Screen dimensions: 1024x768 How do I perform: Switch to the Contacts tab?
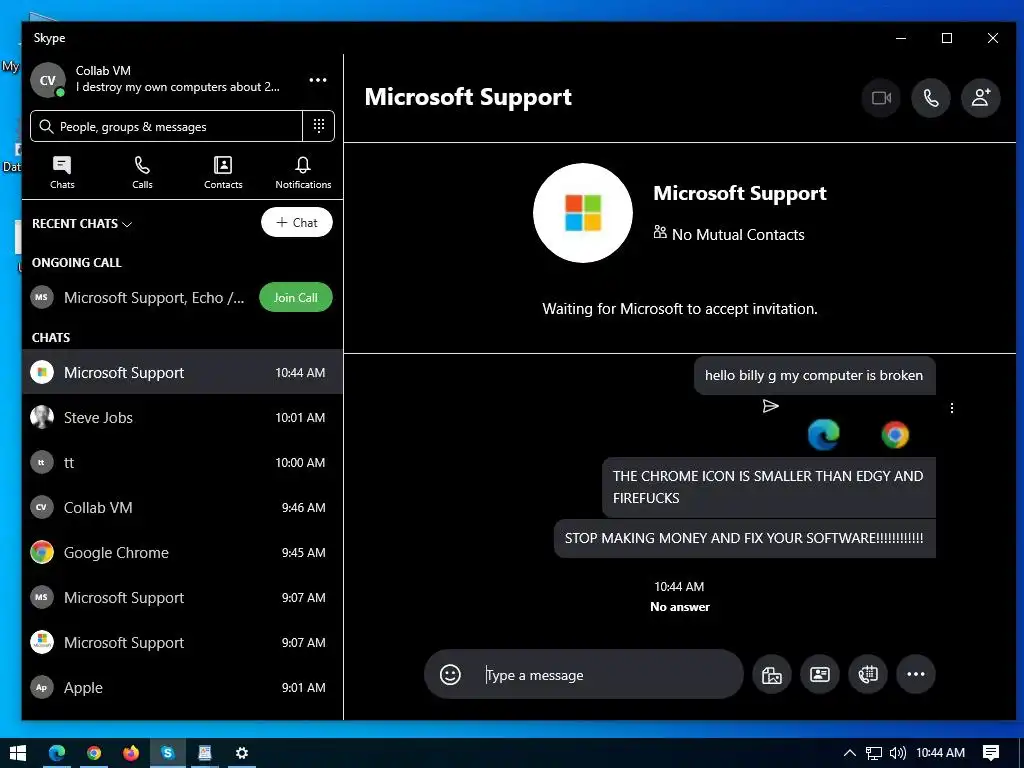coord(223,172)
